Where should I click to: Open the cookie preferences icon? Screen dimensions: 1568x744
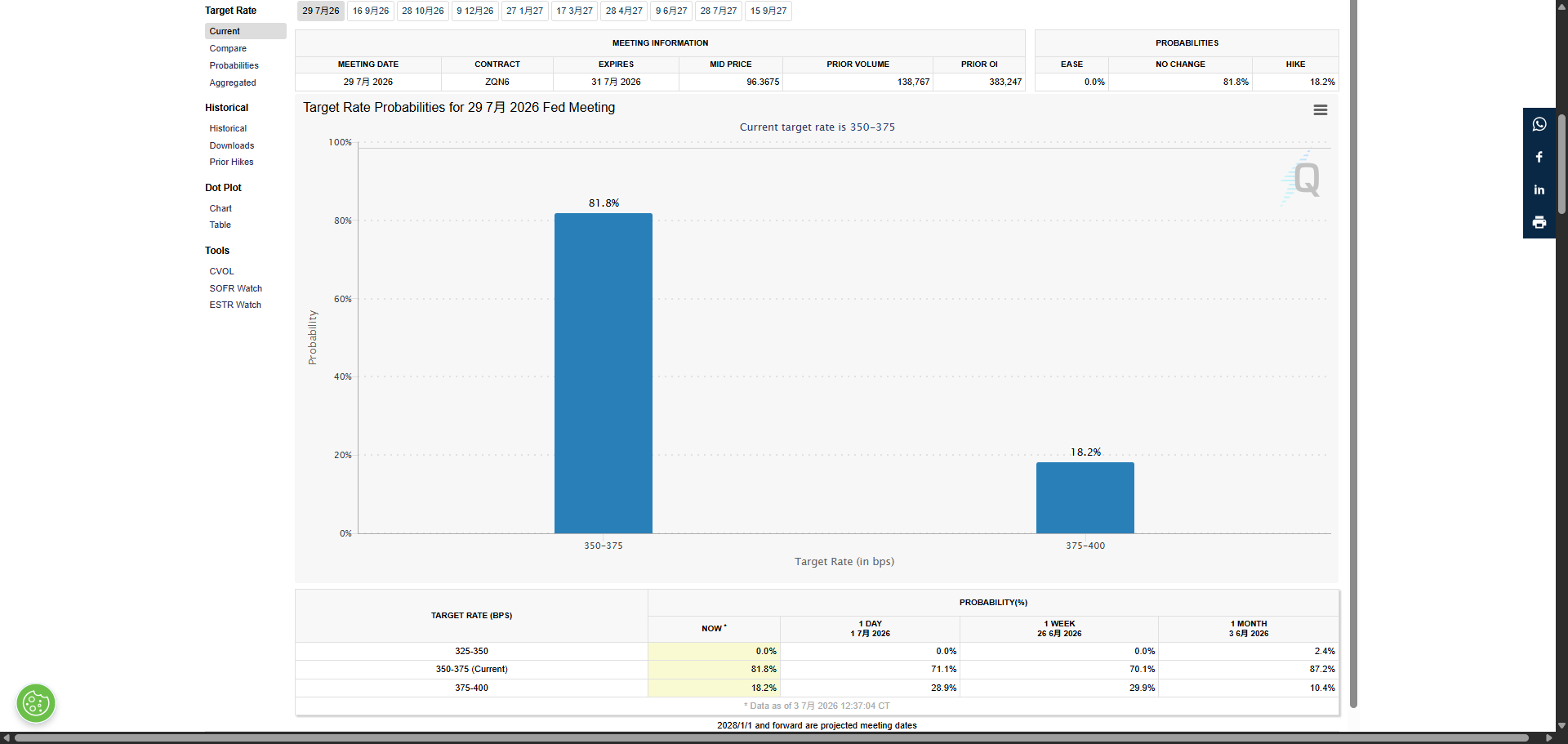(36, 703)
